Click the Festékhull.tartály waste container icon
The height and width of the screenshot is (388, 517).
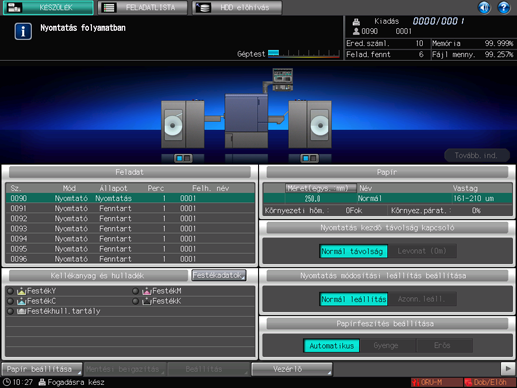(x=21, y=311)
